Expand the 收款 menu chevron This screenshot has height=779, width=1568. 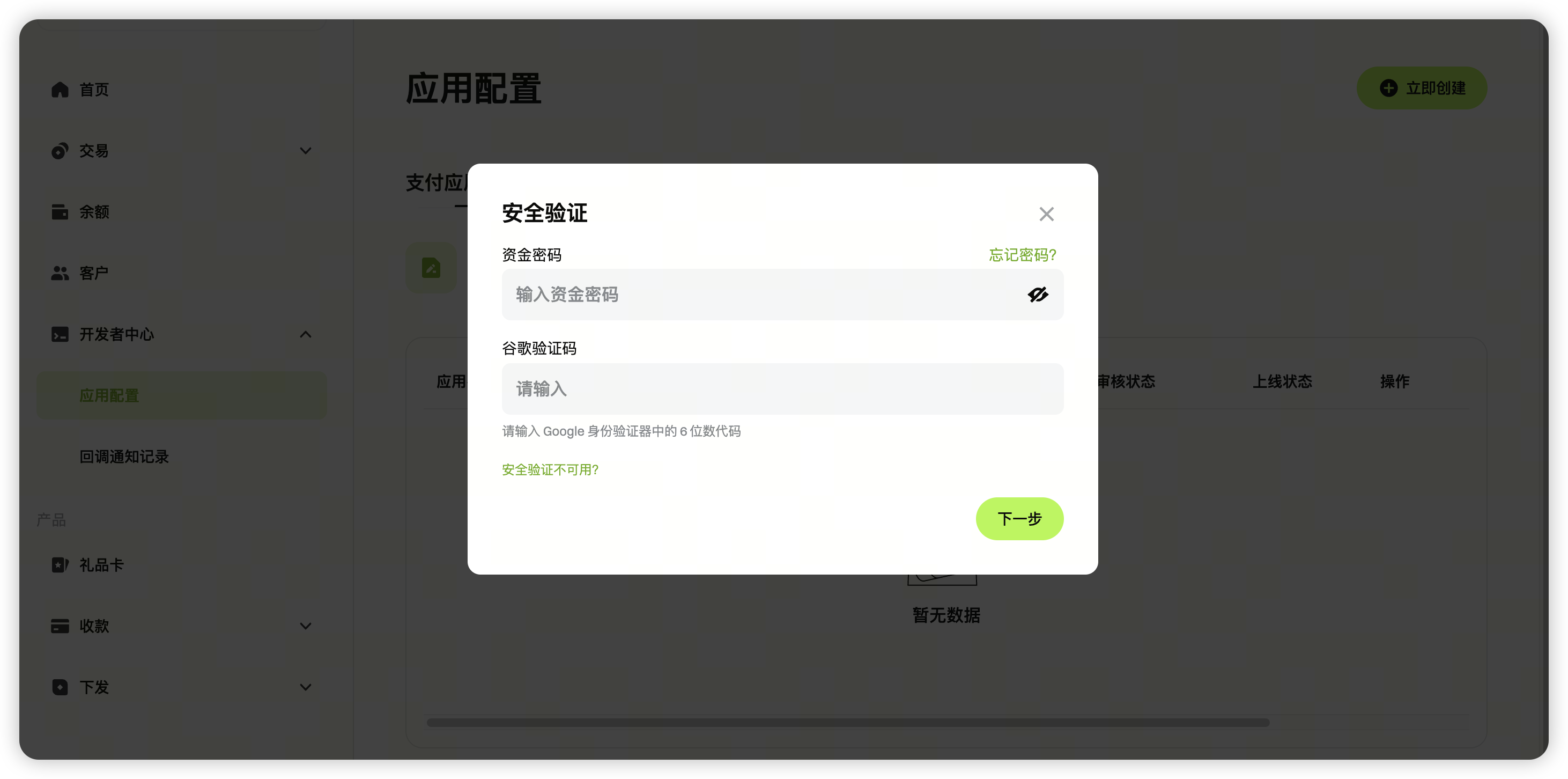(x=306, y=626)
